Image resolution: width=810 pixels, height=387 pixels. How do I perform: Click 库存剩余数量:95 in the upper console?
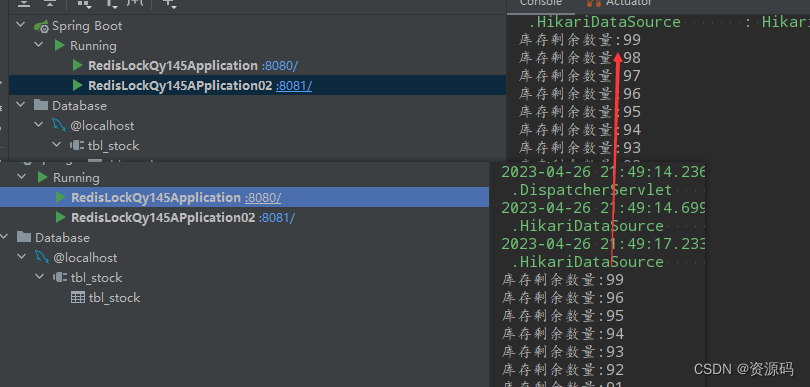pos(580,112)
